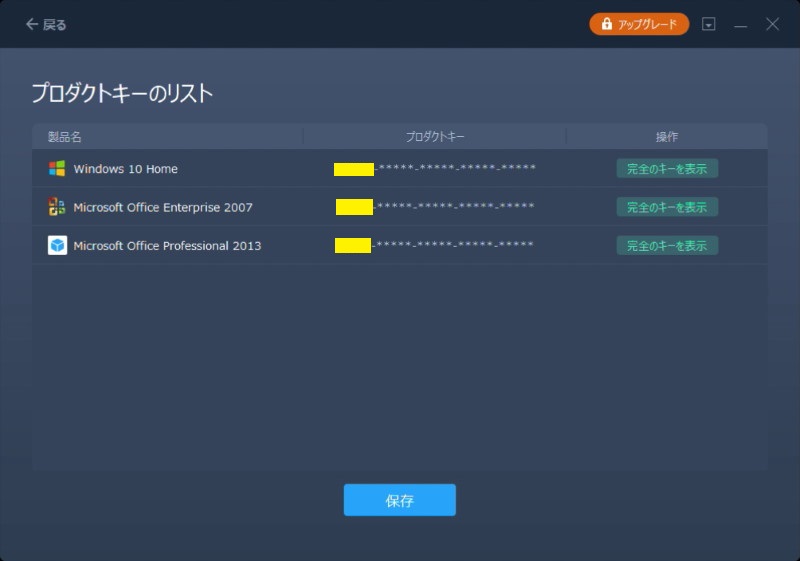Click the Office Enterprise 2007 icon
Screen dimensions: 800x561
57,207
